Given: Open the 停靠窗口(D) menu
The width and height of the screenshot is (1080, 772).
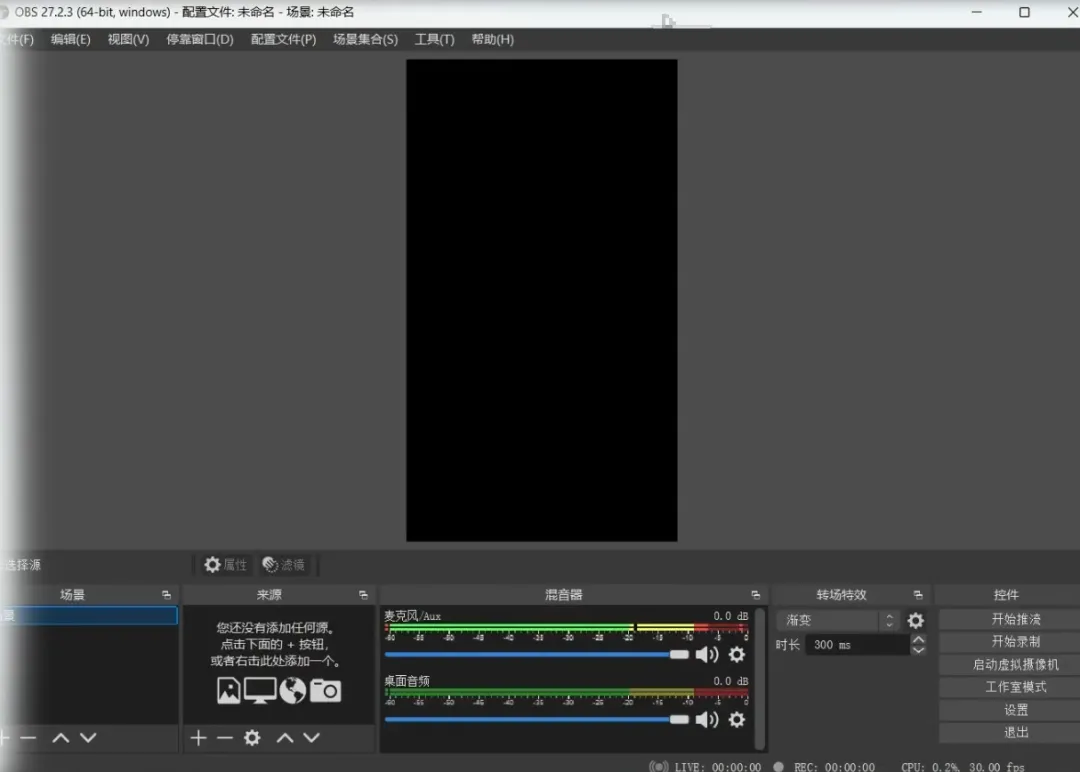Looking at the screenshot, I should [x=200, y=39].
